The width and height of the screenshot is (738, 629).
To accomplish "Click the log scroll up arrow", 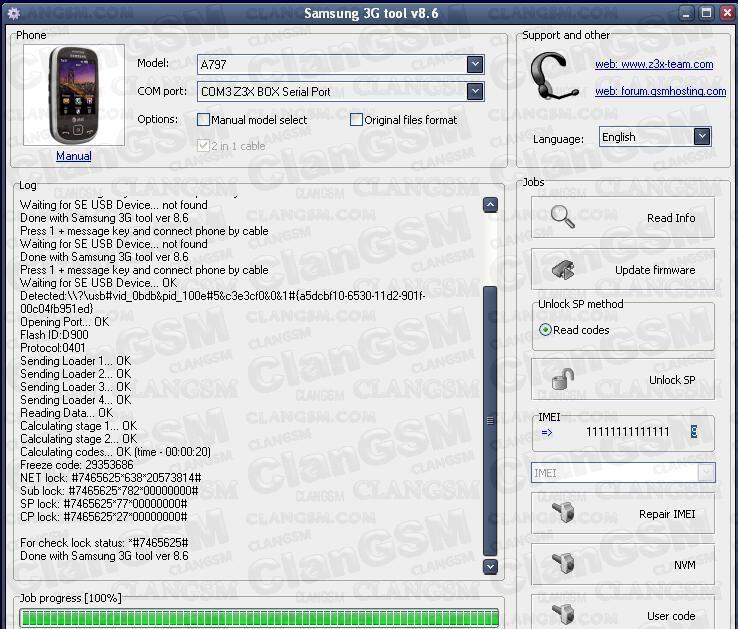I will (x=490, y=205).
